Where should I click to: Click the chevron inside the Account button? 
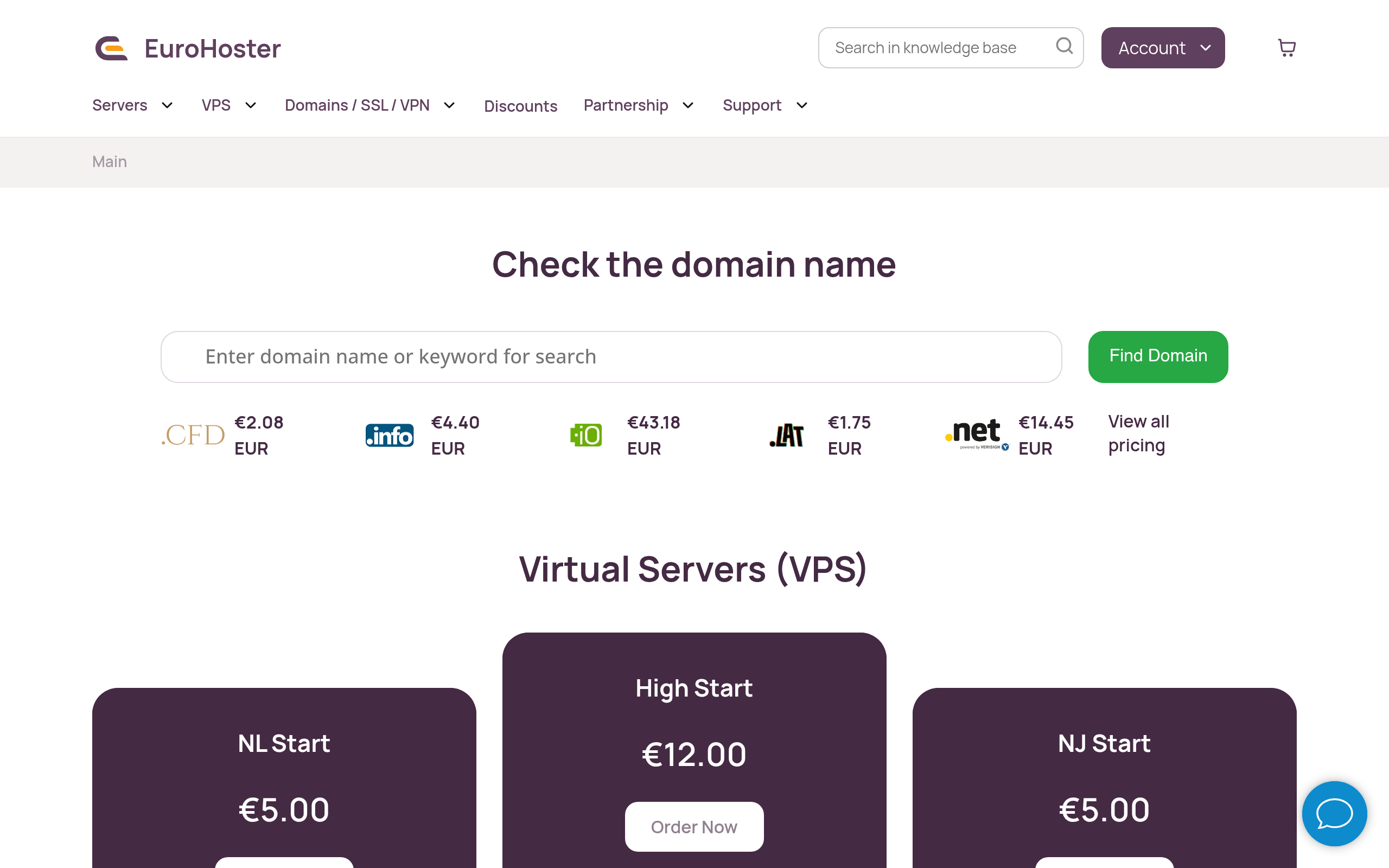(1205, 48)
